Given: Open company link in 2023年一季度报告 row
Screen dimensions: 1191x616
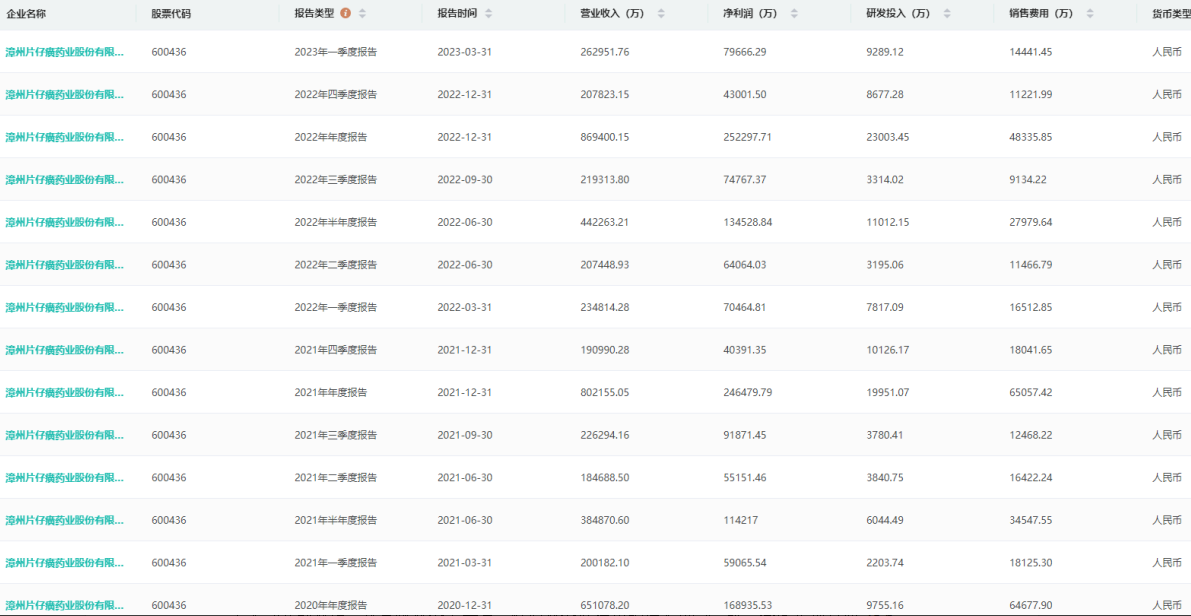Looking at the screenshot, I should (65, 52).
